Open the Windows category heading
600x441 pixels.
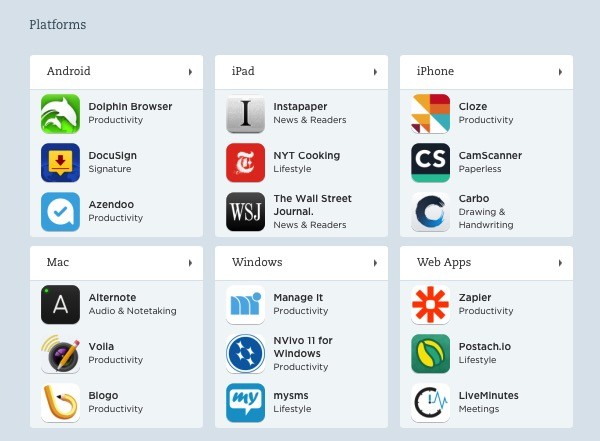(x=257, y=262)
